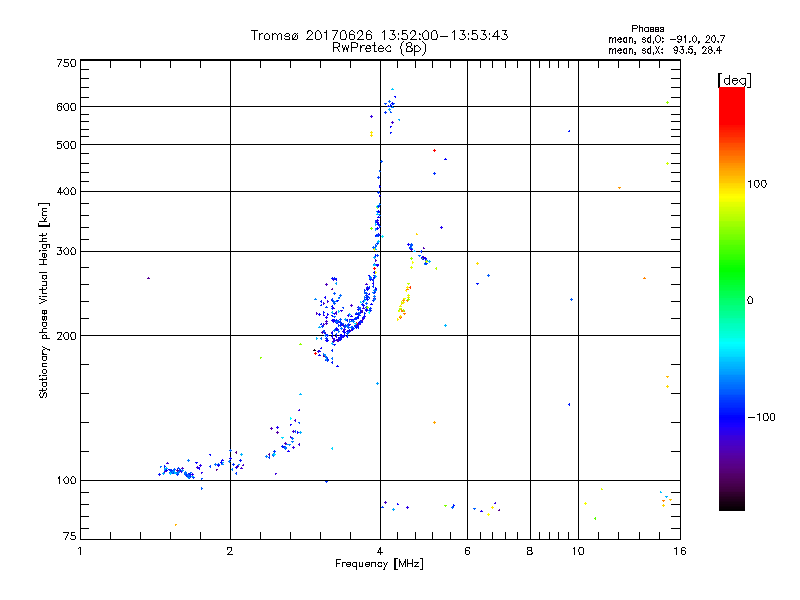Click the y-axis tick '600'
The width and height of the screenshot is (800, 600).
click(66, 107)
